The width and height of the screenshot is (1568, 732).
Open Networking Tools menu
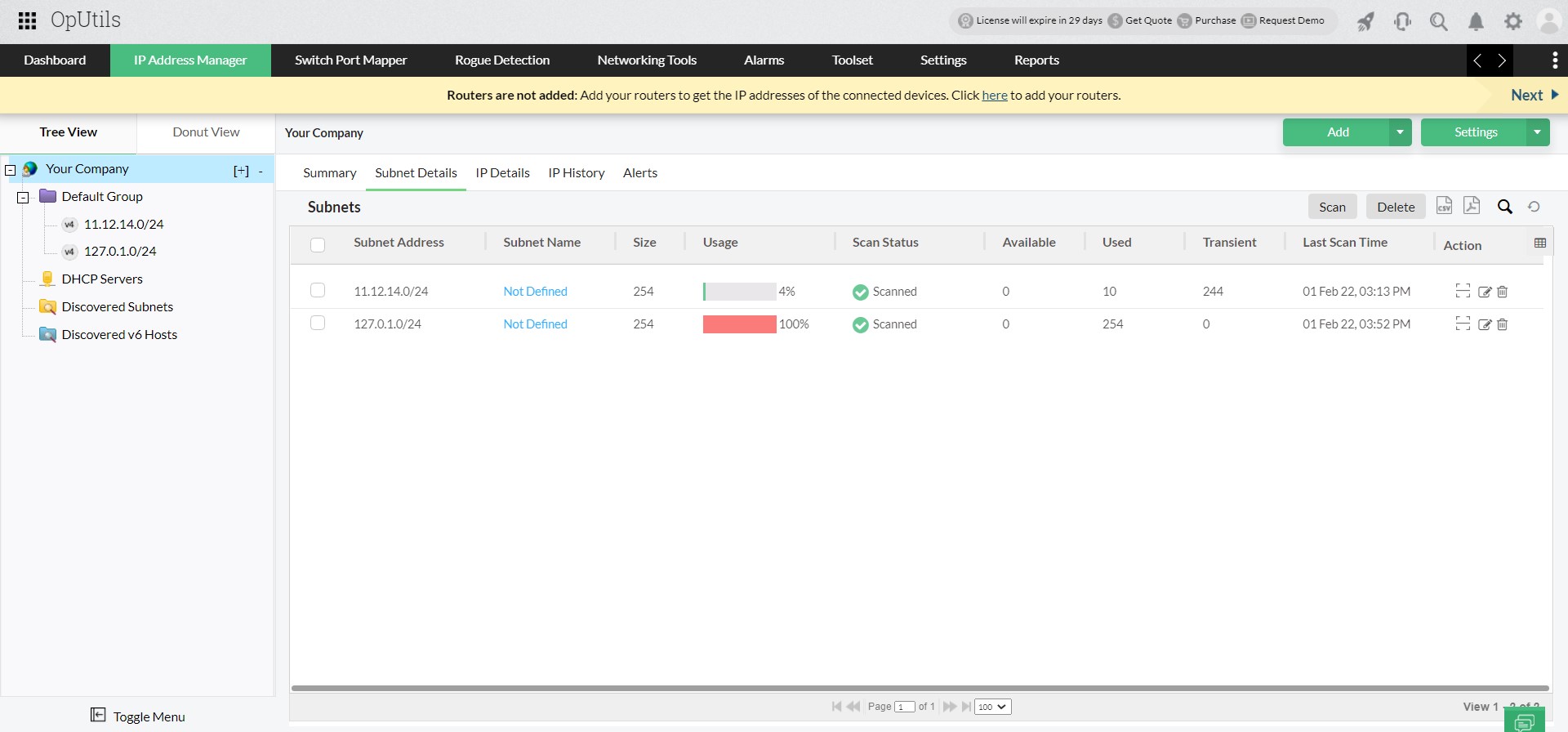(x=647, y=60)
